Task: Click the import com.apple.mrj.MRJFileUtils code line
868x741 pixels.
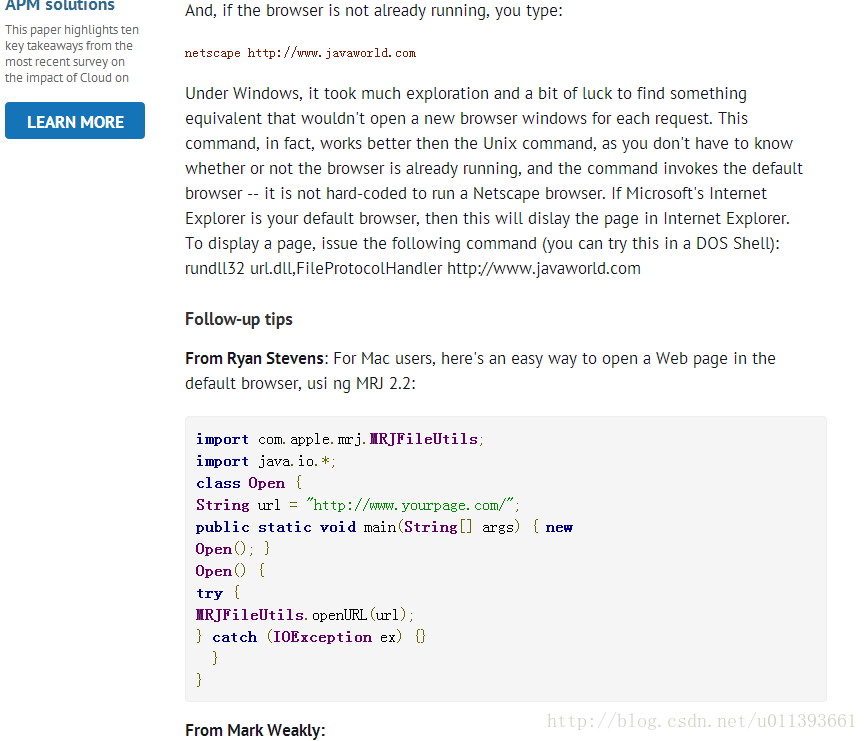Action: pos(339,439)
